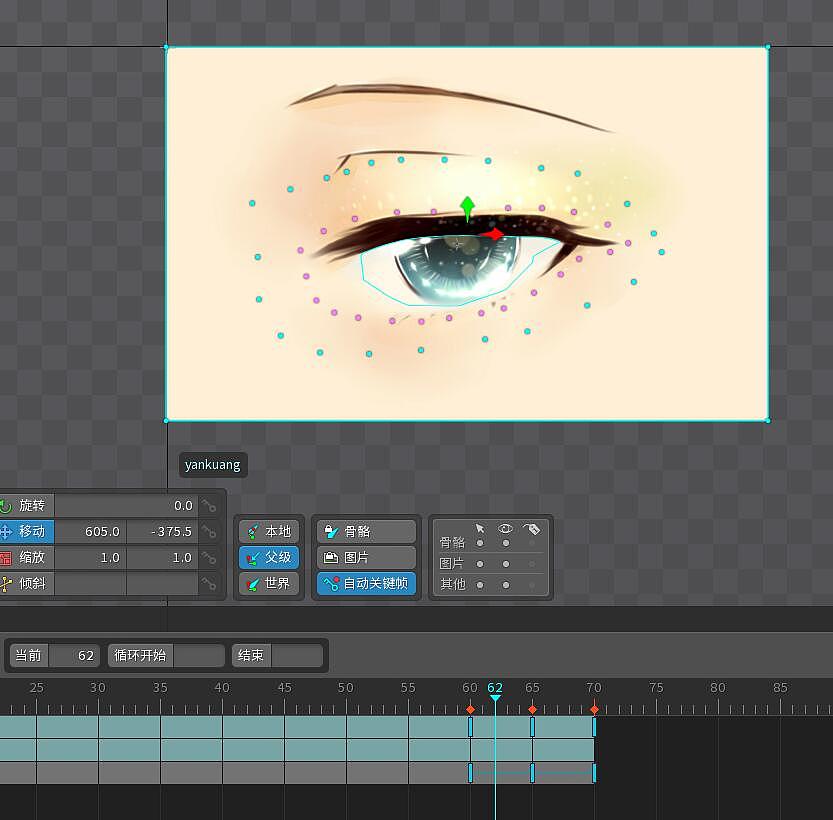833x820 pixels.
Task: Jump to frame 85 on timeline ruler
Action: pos(780,688)
